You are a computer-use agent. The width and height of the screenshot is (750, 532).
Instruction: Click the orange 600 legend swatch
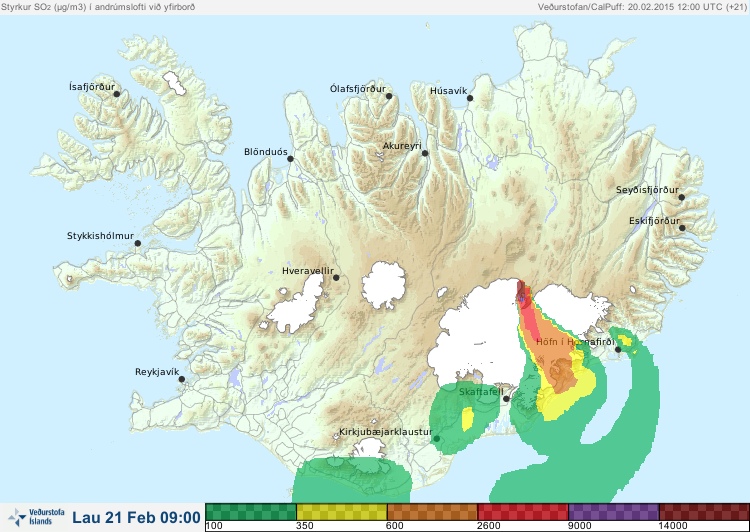[432, 512]
